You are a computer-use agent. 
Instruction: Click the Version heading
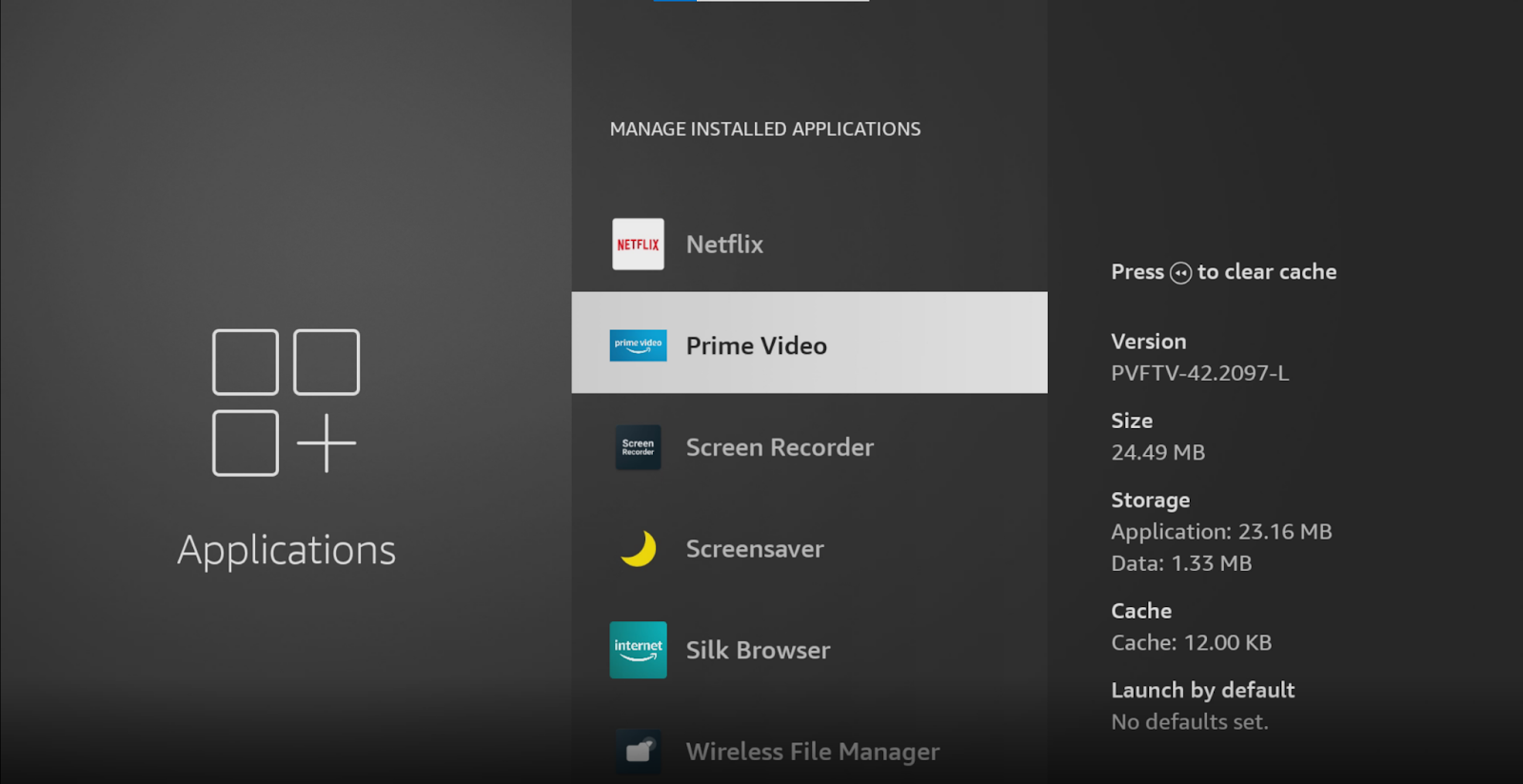pyautogui.click(x=1148, y=342)
